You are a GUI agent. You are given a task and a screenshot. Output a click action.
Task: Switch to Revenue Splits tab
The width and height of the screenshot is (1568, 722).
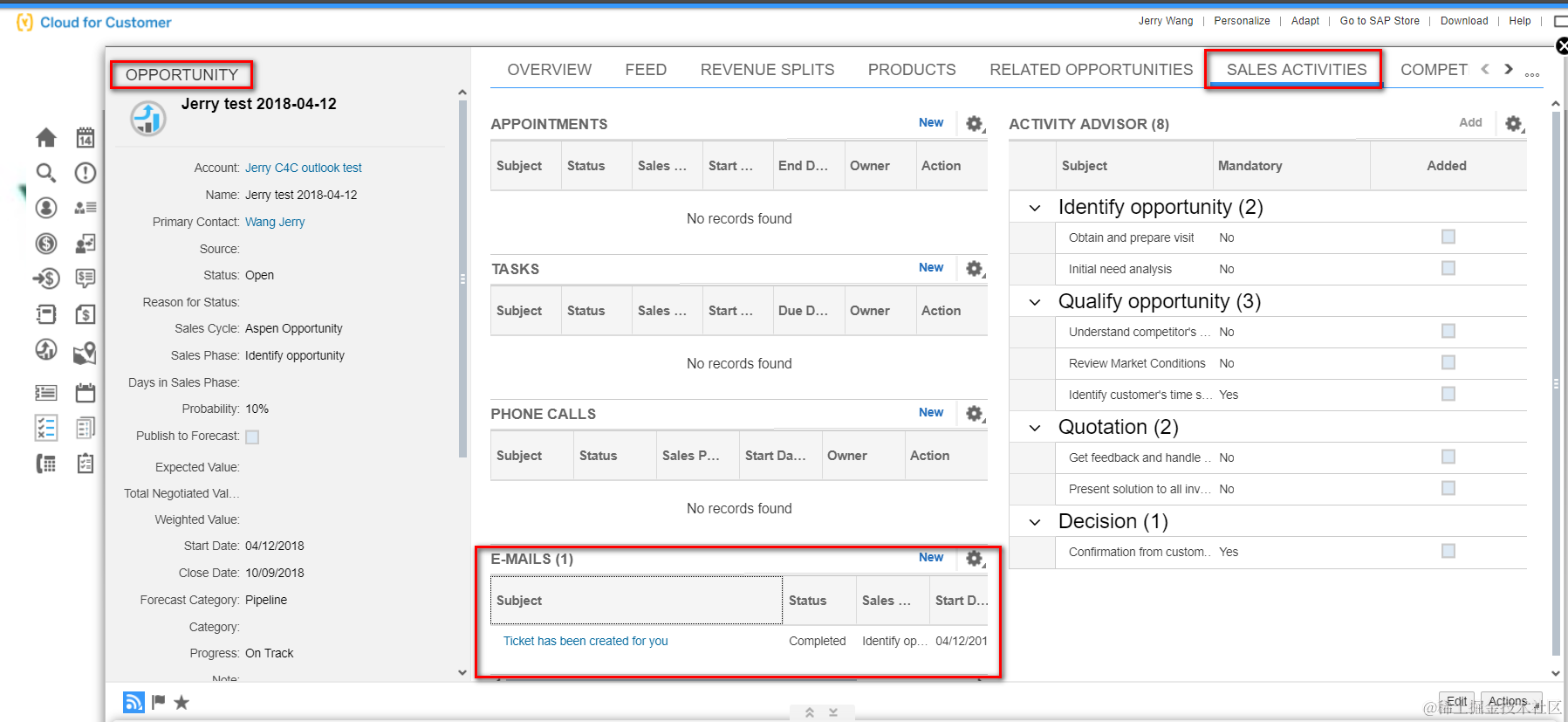click(768, 70)
